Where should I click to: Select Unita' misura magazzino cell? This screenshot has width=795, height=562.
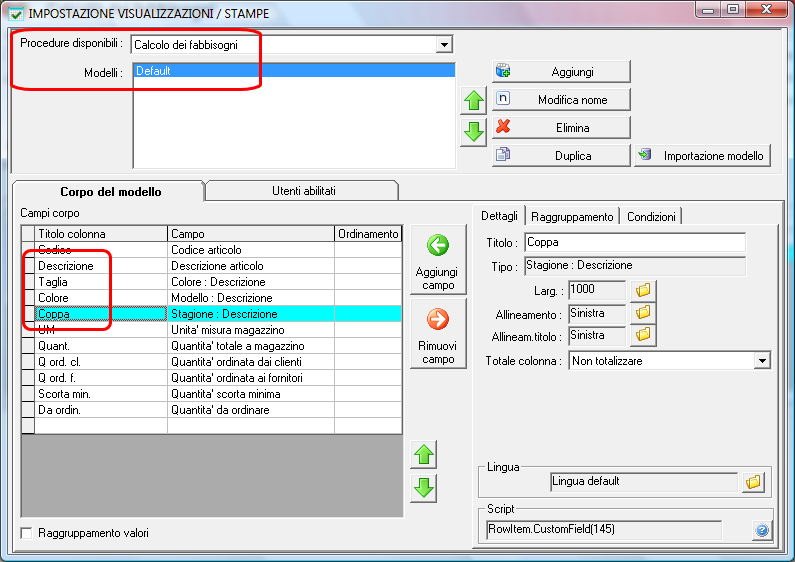click(x=250, y=330)
